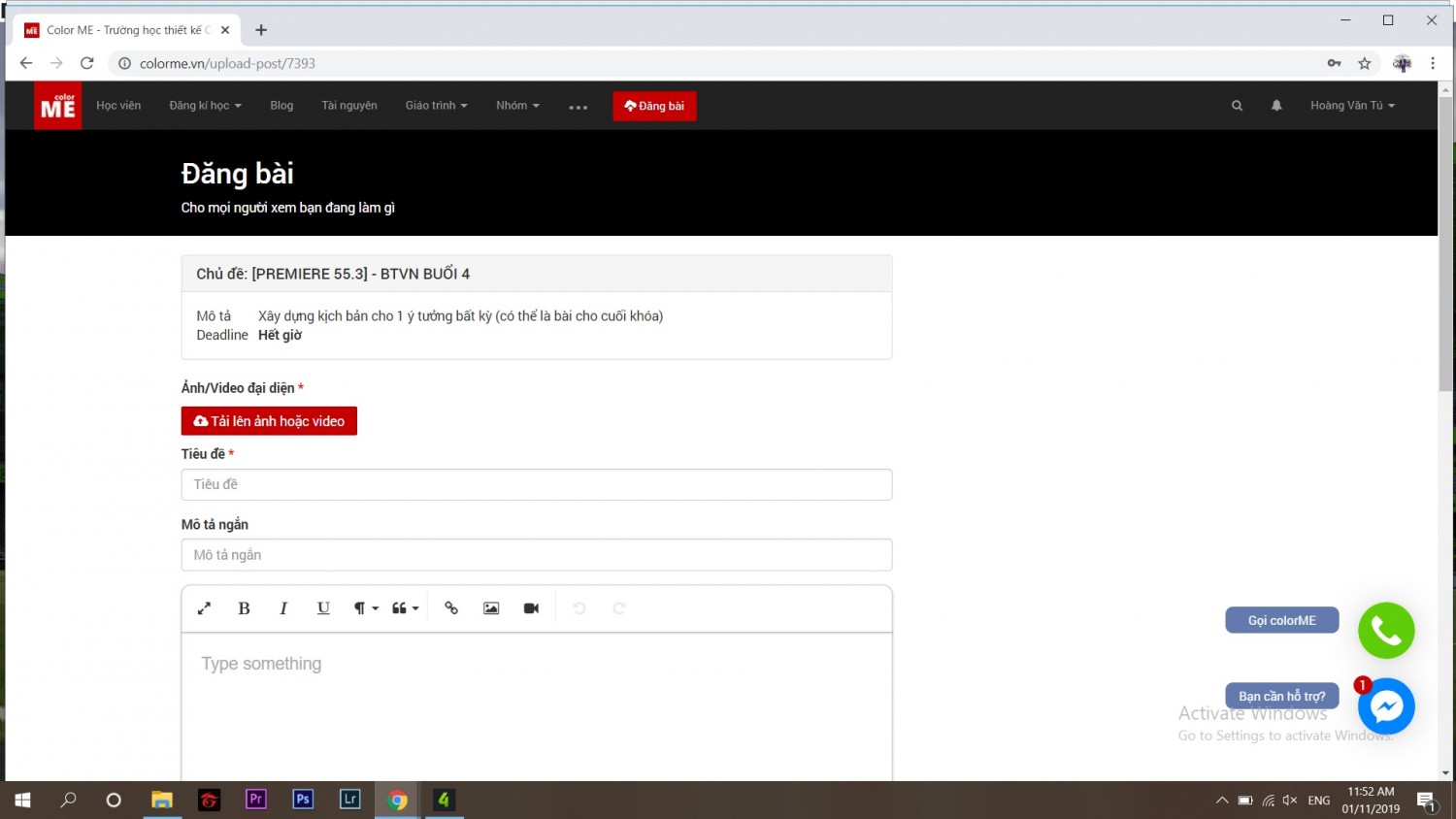This screenshot has width=1456, height=819.
Task: Open the notifications bell
Action: [x=1276, y=106]
